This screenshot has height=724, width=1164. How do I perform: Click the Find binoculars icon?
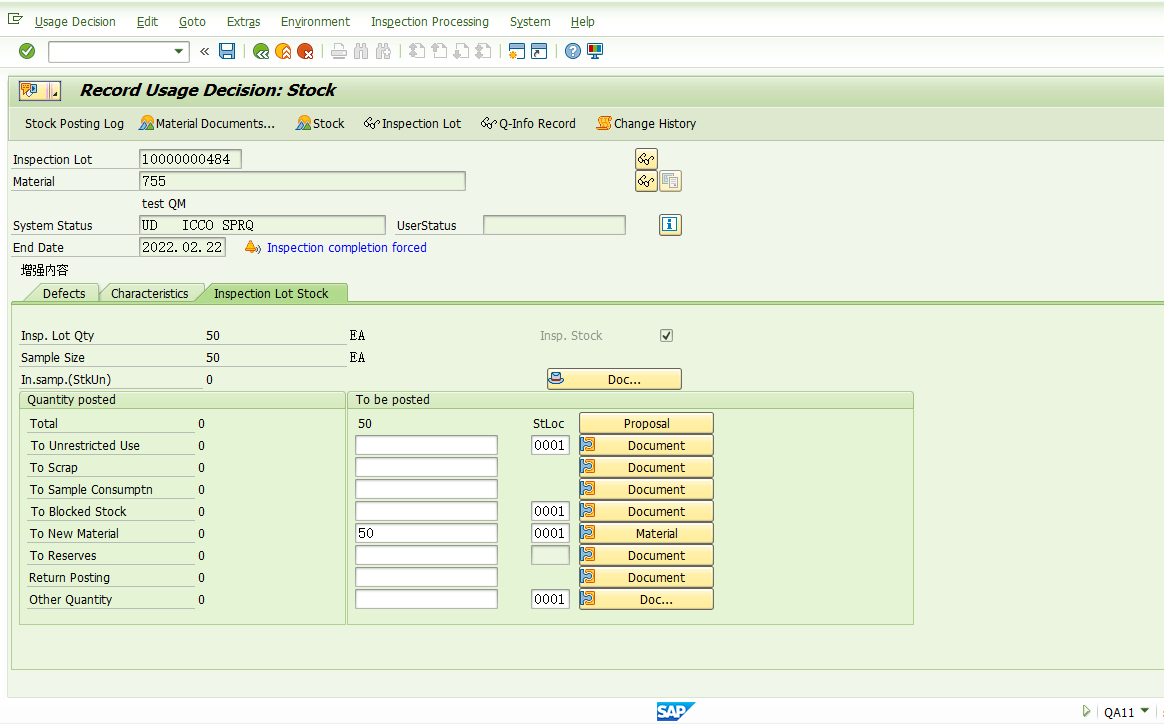click(x=361, y=51)
